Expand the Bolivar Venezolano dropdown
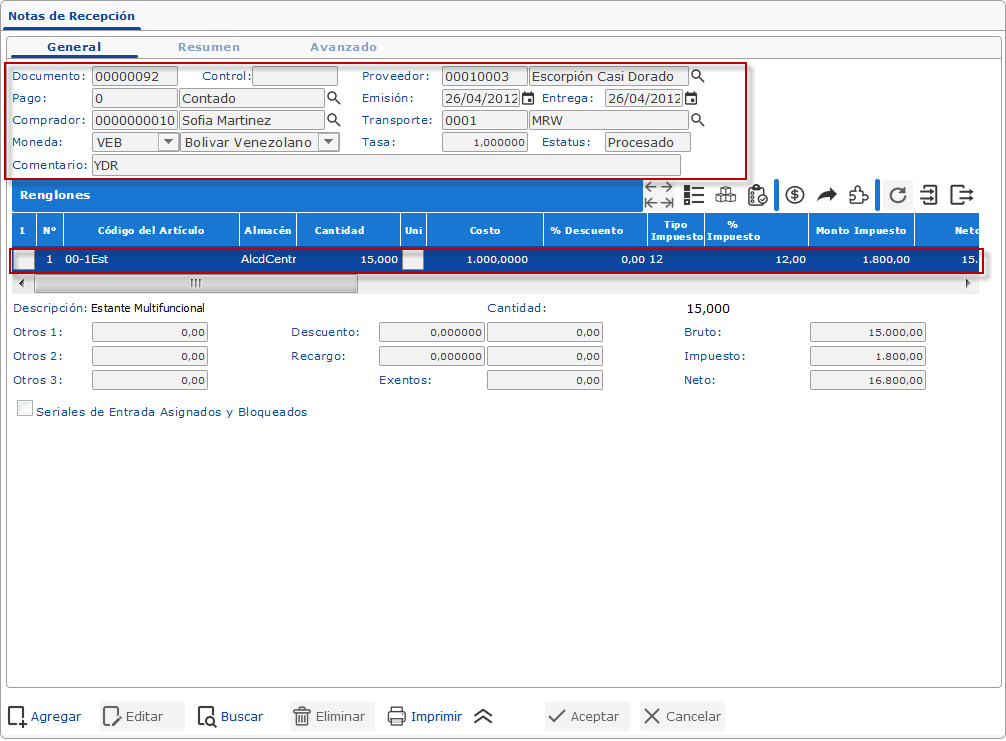Viewport: 1006px width, 741px height. coord(327,142)
